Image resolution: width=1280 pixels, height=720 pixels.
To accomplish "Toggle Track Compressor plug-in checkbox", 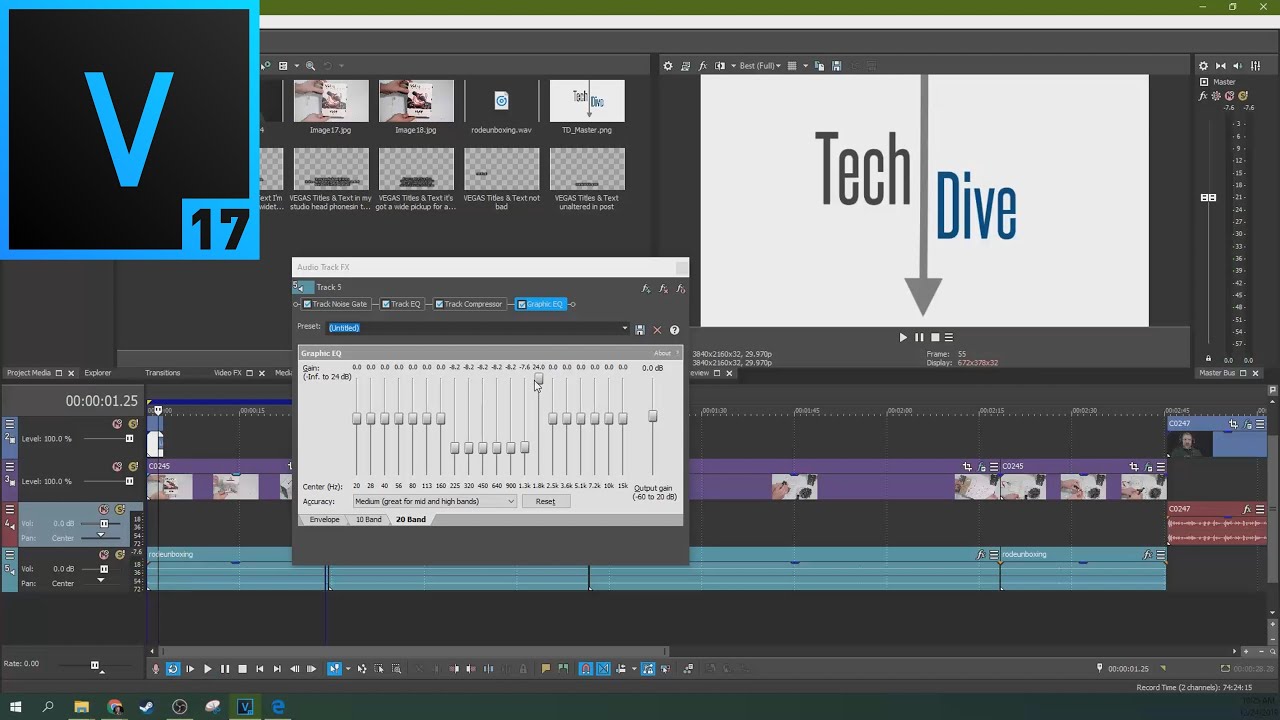I will tap(439, 304).
